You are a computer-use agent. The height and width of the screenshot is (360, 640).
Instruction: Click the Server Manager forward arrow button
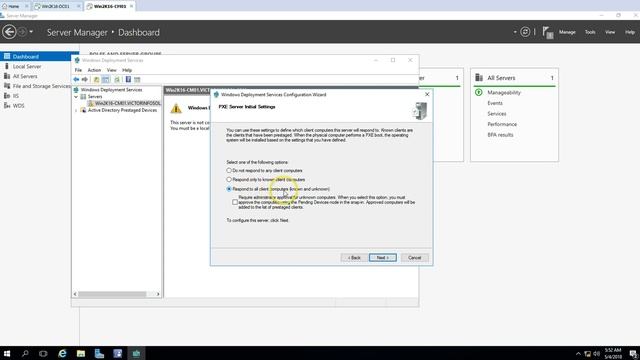(22, 32)
